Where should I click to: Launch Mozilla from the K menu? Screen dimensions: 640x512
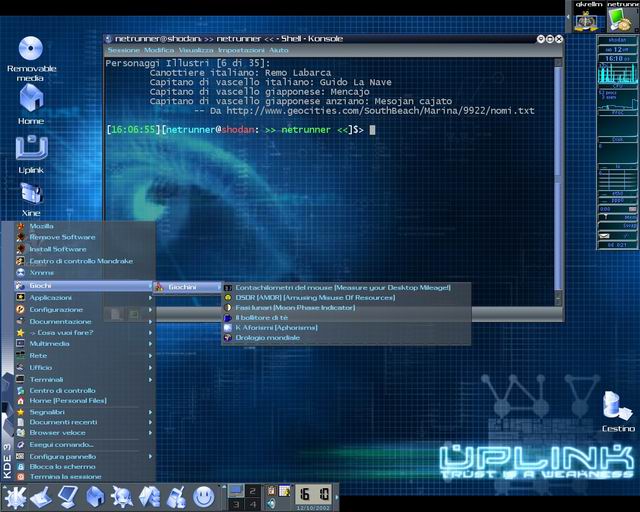tap(84, 226)
